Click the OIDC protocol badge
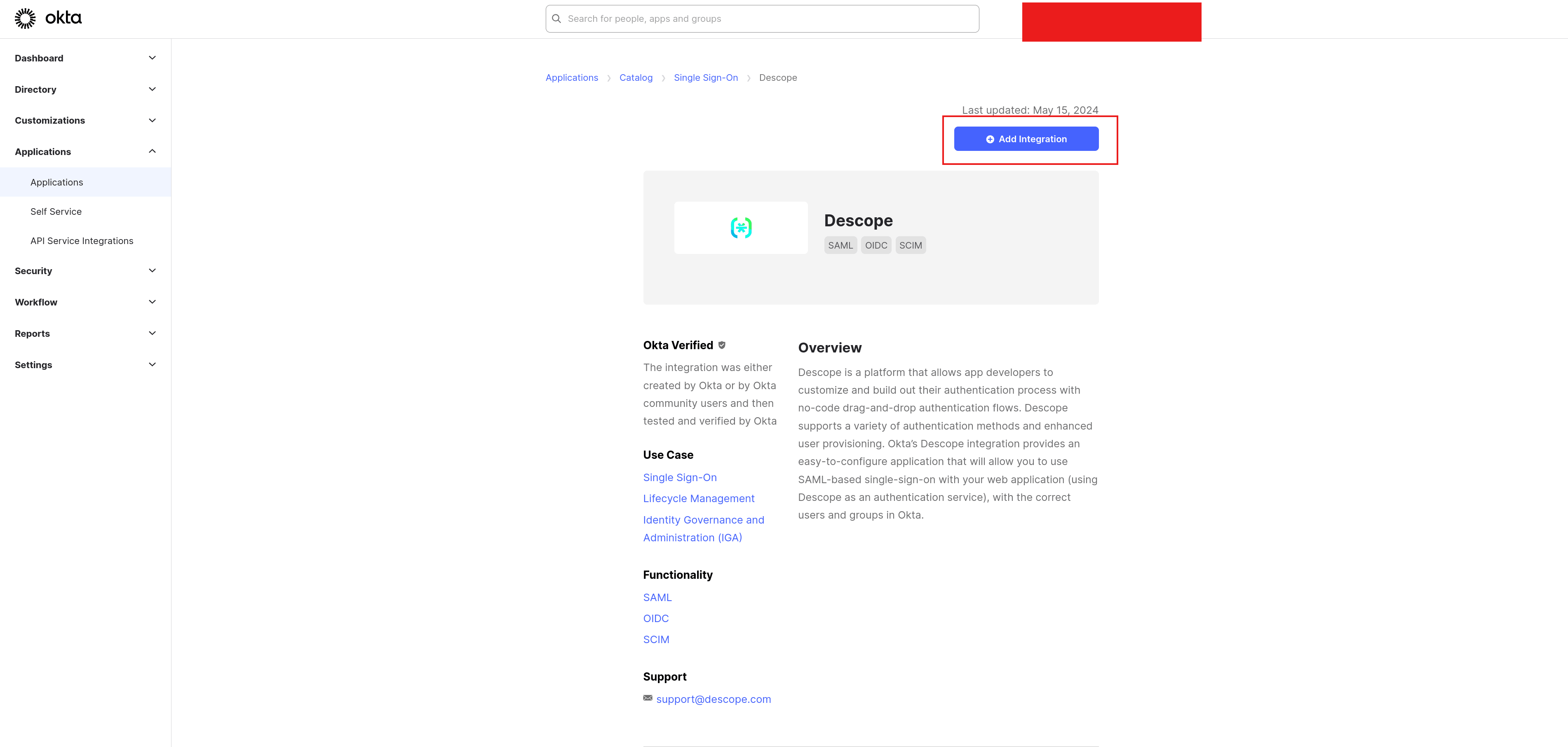Image resolution: width=1568 pixels, height=747 pixels. 876,245
